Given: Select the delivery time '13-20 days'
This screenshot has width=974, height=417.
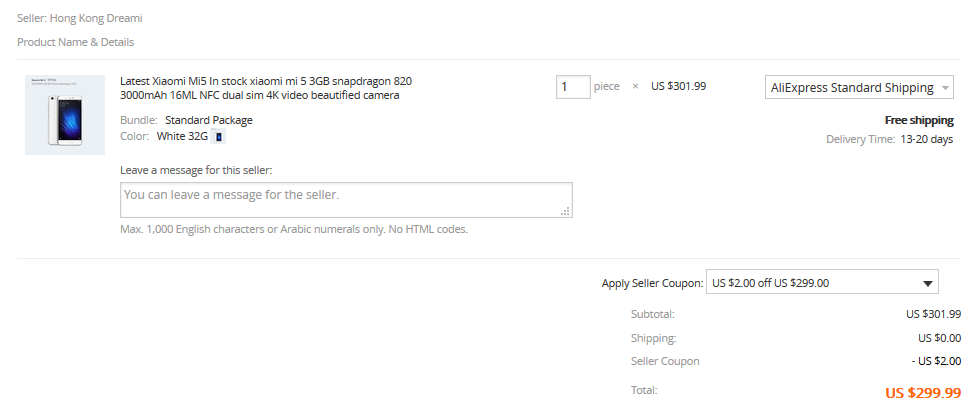Looking at the screenshot, I should point(927,139).
